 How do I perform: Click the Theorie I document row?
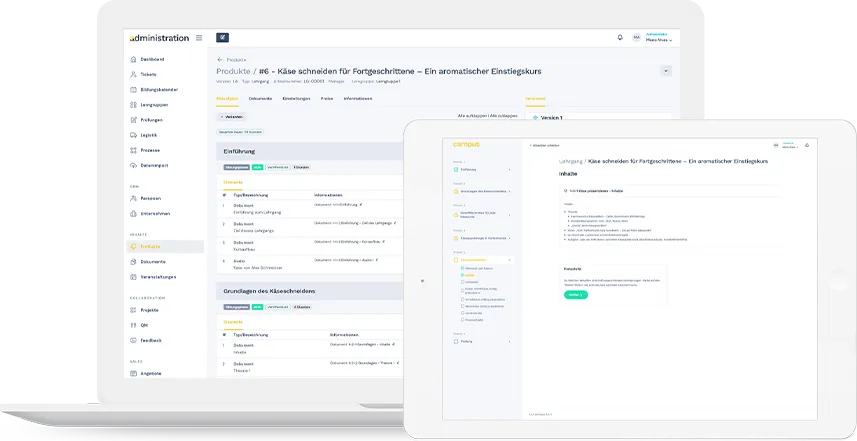click(x=311, y=367)
